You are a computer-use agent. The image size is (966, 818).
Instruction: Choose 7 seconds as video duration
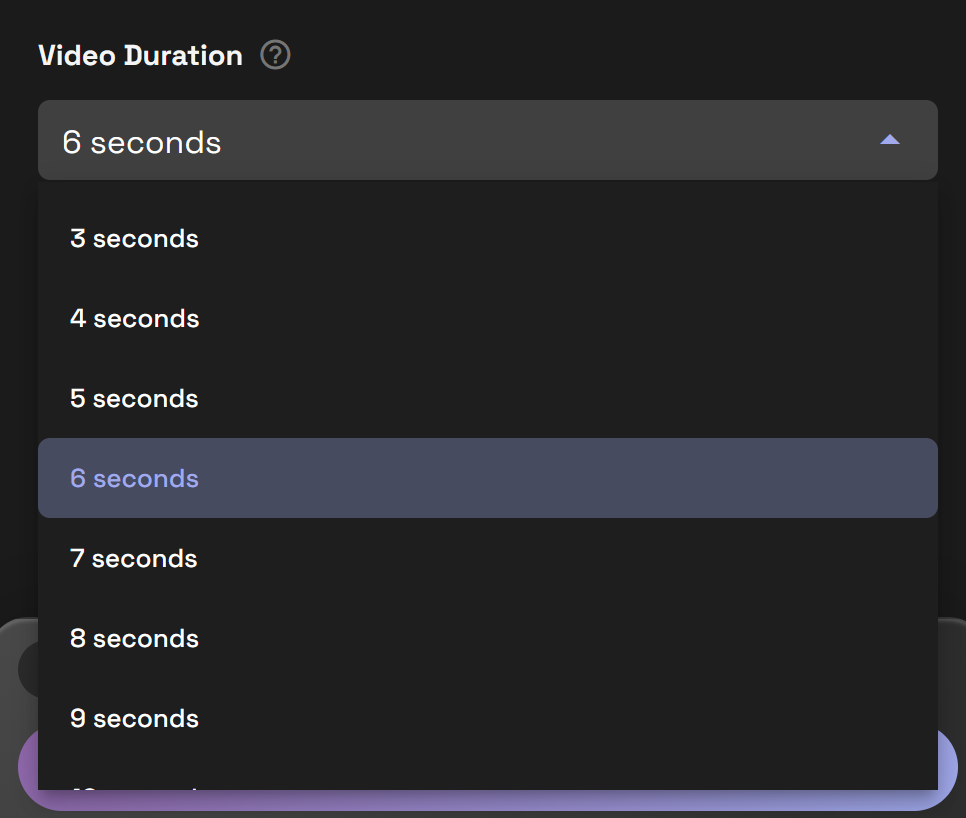click(134, 558)
